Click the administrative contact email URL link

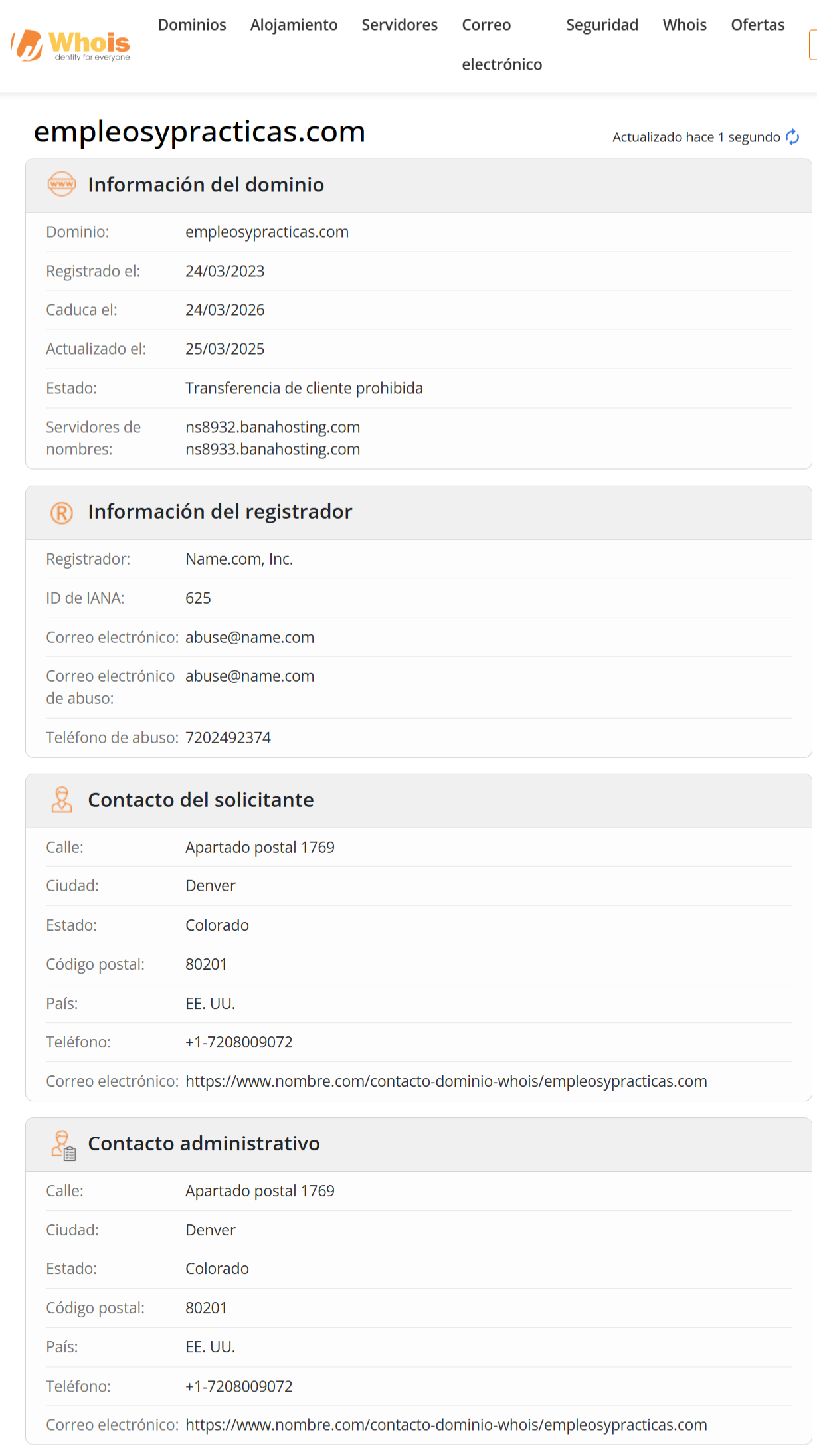point(446,1425)
